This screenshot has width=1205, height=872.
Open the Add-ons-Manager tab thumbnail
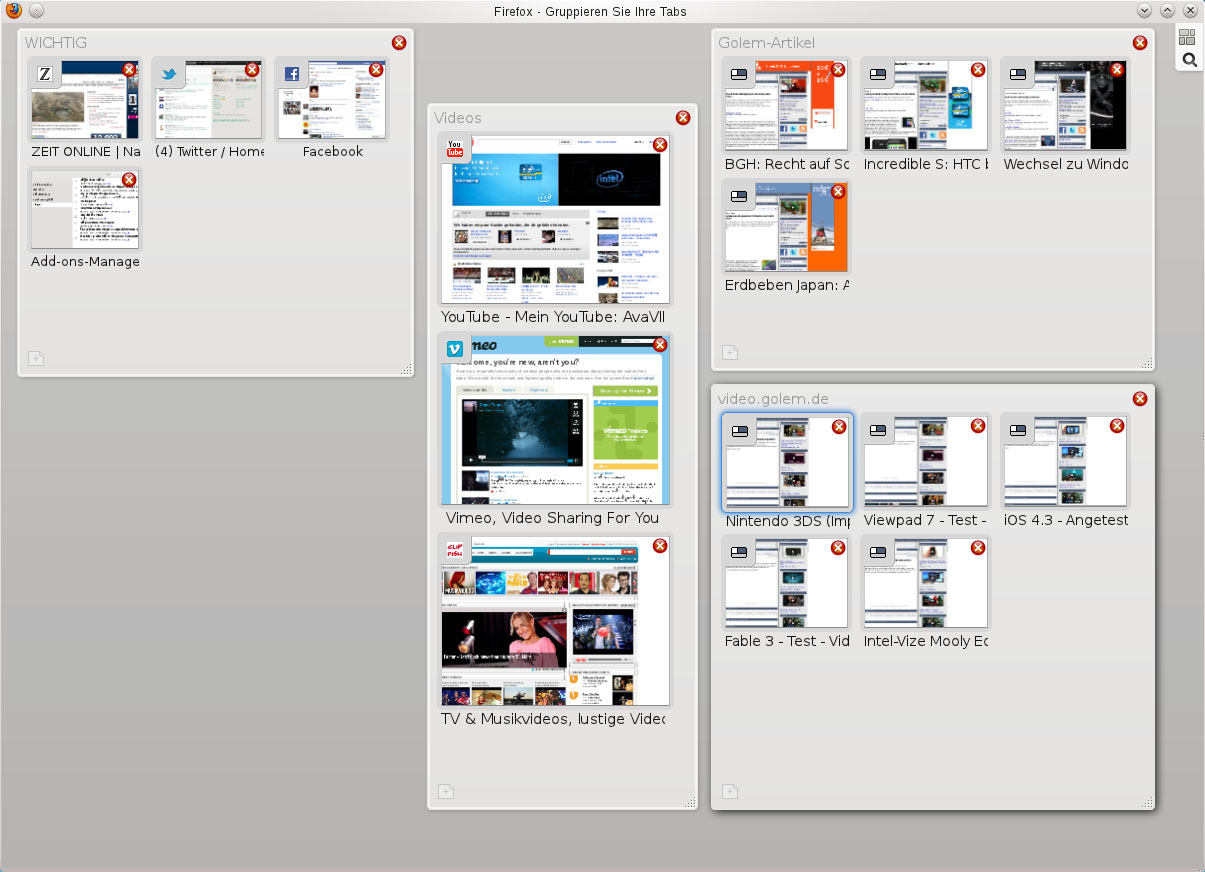pos(84,208)
